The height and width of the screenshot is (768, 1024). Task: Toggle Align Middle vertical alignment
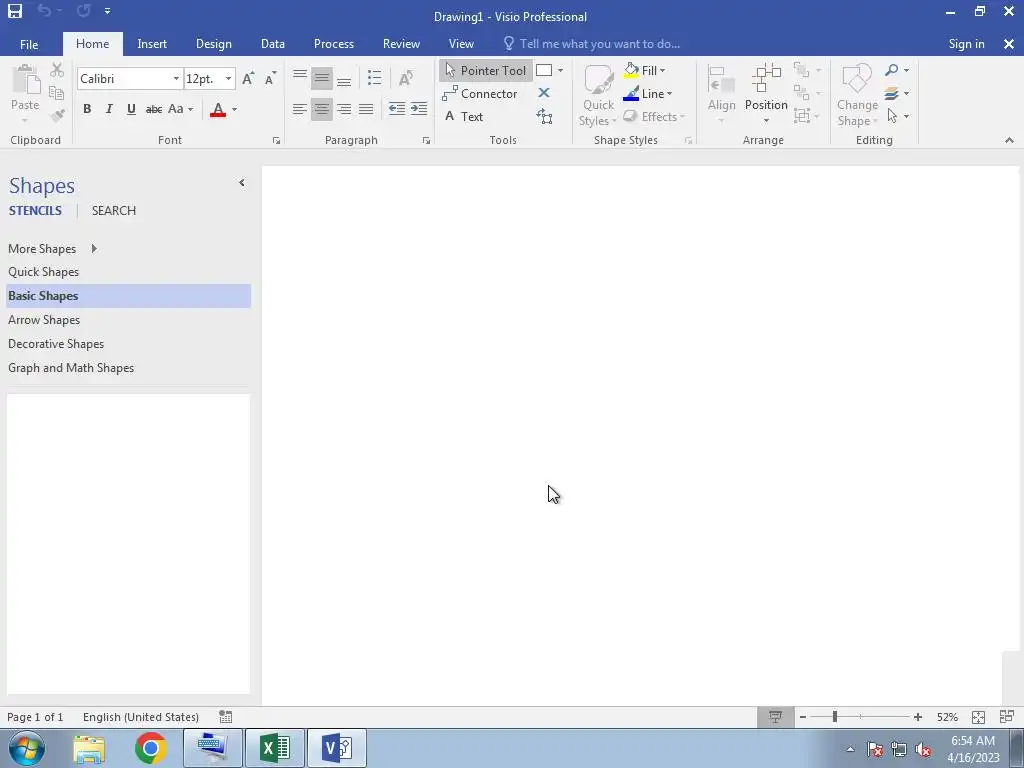(x=321, y=78)
